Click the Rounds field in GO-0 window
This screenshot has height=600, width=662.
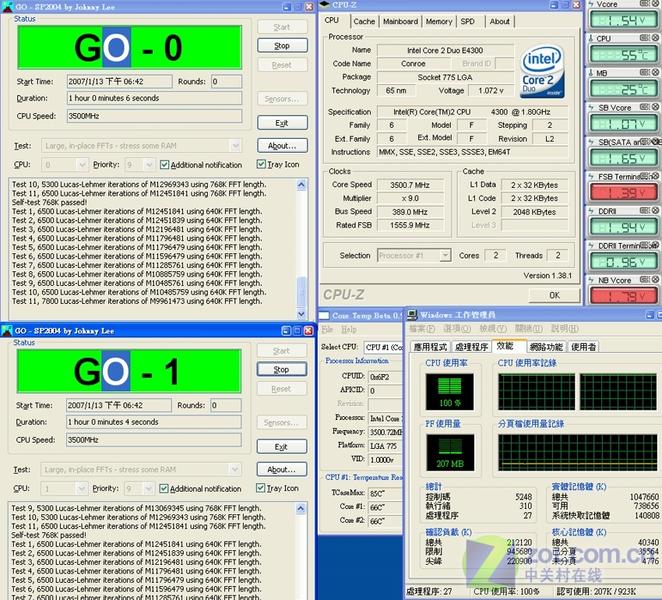click(226, 81)
